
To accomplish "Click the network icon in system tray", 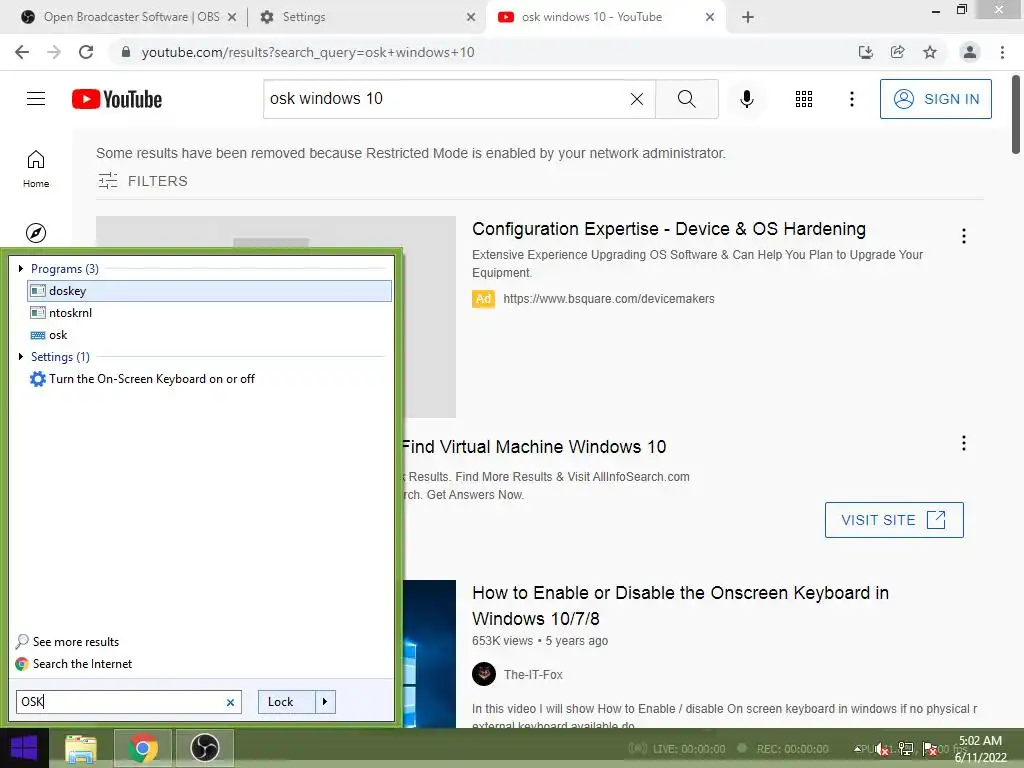I will (x=906, y=749).
